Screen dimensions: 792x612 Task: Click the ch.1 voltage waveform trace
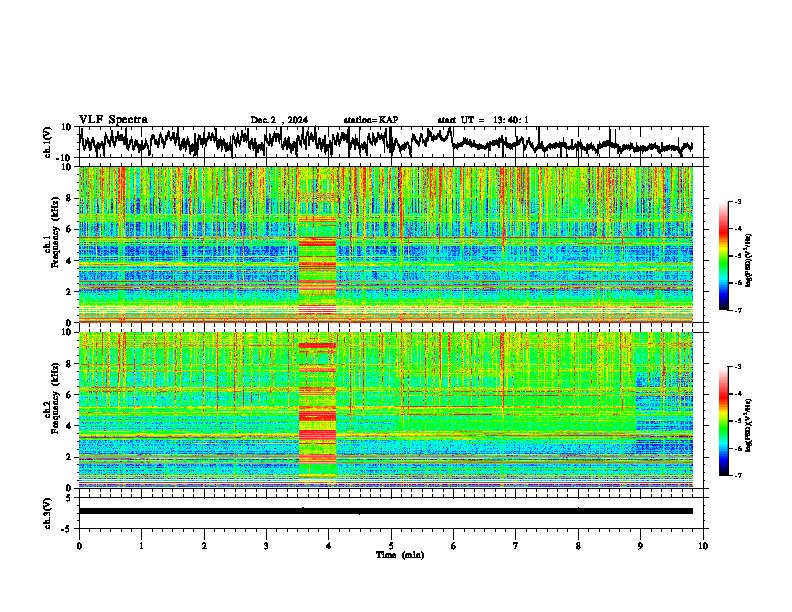point(385,141)
